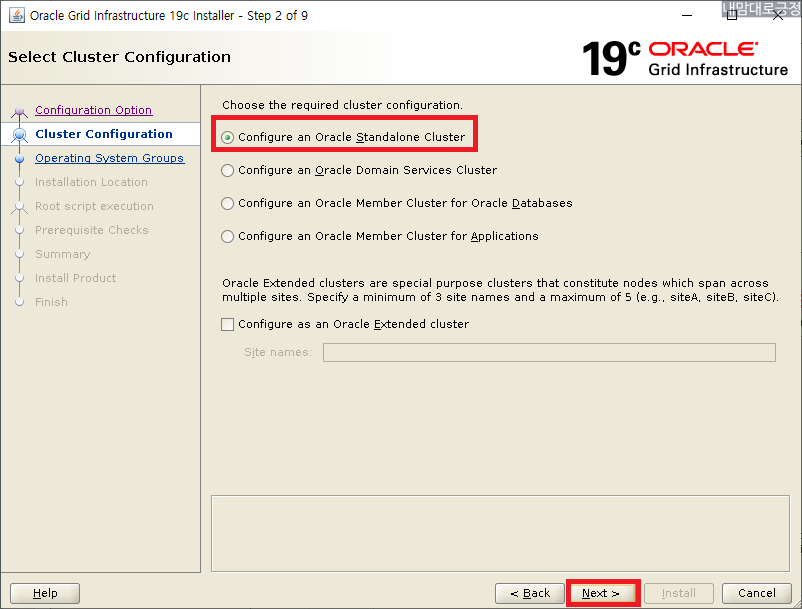Enable Configure as an Oracle Extended cluster
This screenshot has width=802, height=609.
345,324
